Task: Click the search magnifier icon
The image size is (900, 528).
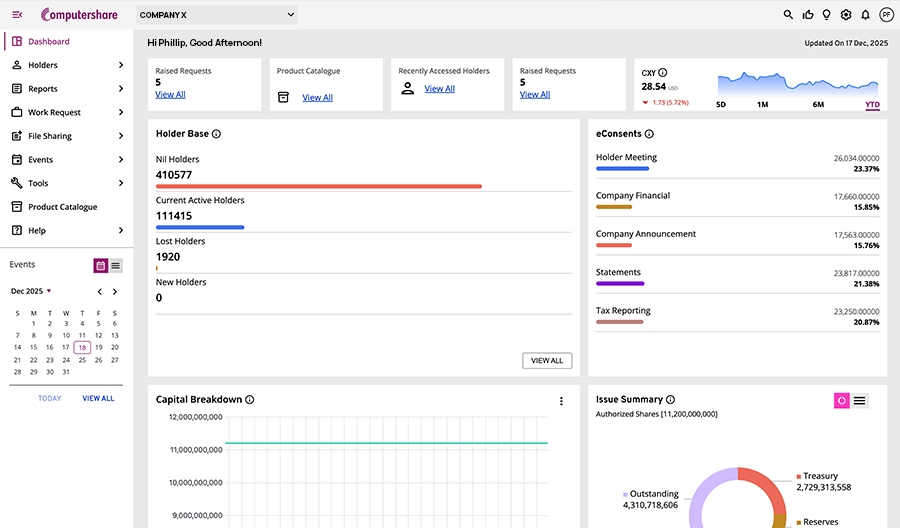Action: click(x=788, y=15)
